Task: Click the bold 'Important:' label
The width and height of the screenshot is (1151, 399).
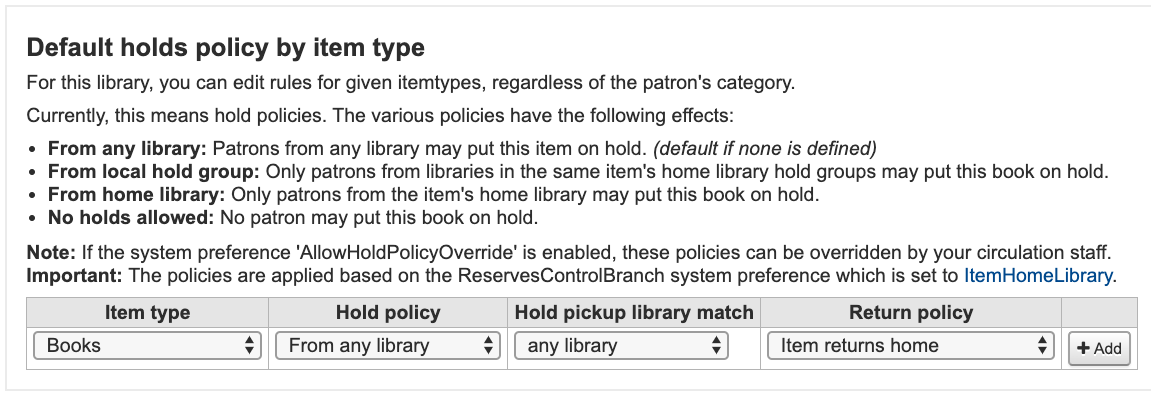Action: pyautogui.click(x=74, y=277)
